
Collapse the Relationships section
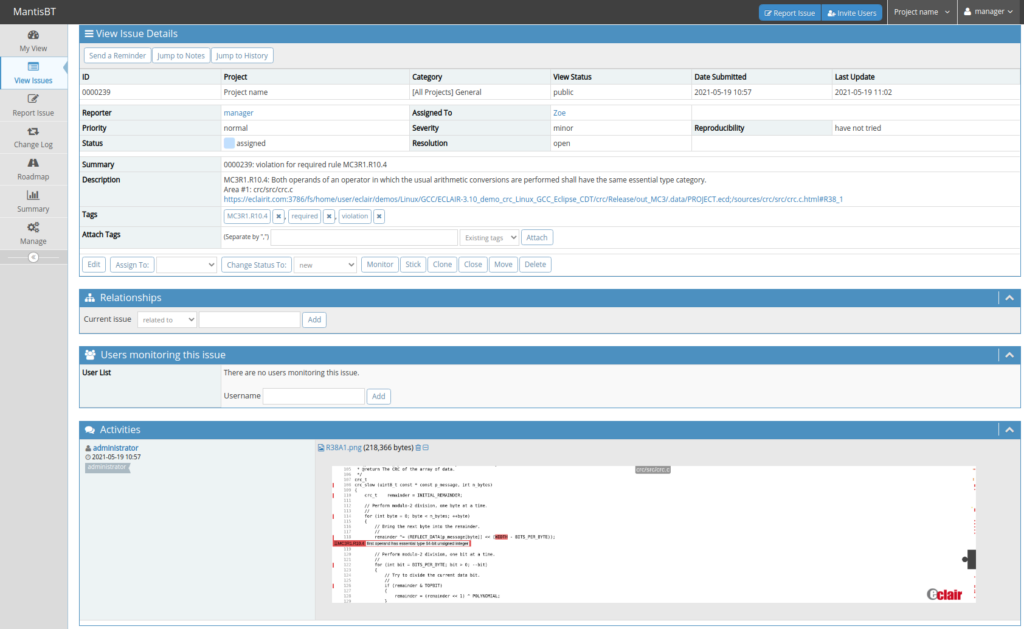pos(1010,298)
